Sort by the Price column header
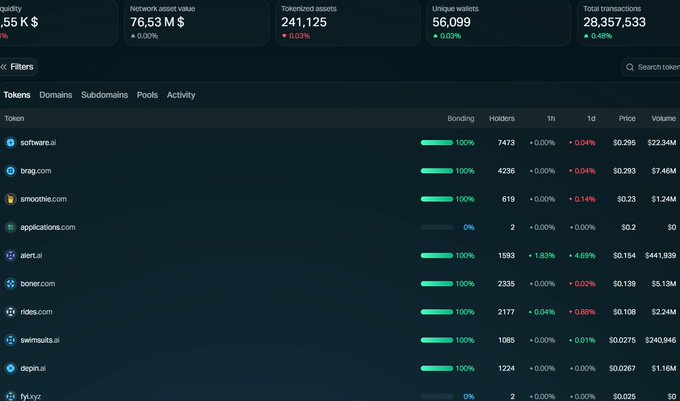 click(x=627, y=118)
